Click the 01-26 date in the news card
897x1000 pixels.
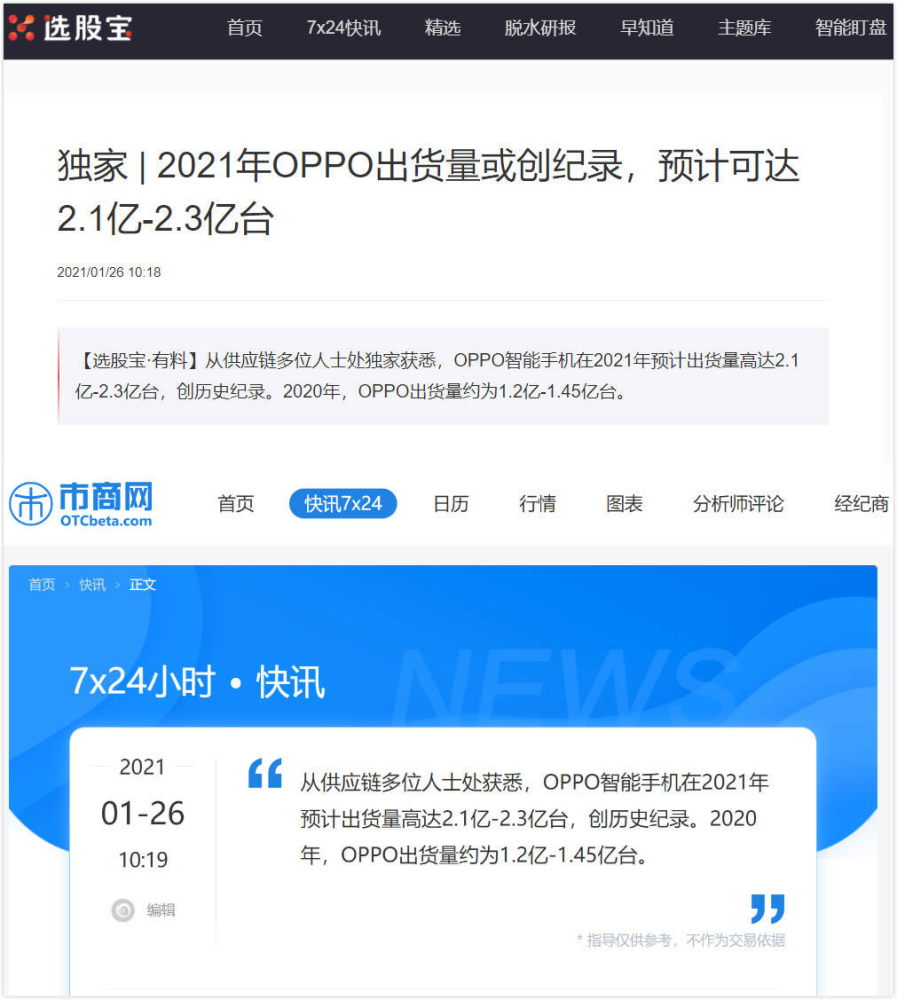[x=143, y=814]
